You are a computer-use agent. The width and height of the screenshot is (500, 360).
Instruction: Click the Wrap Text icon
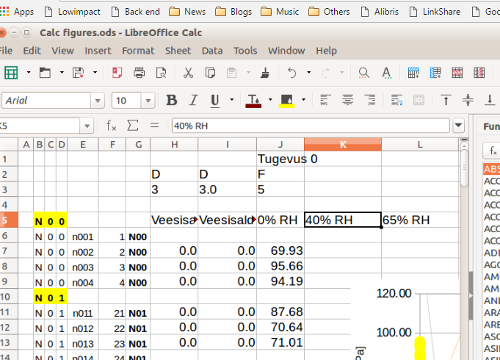(x=397, y=100)
